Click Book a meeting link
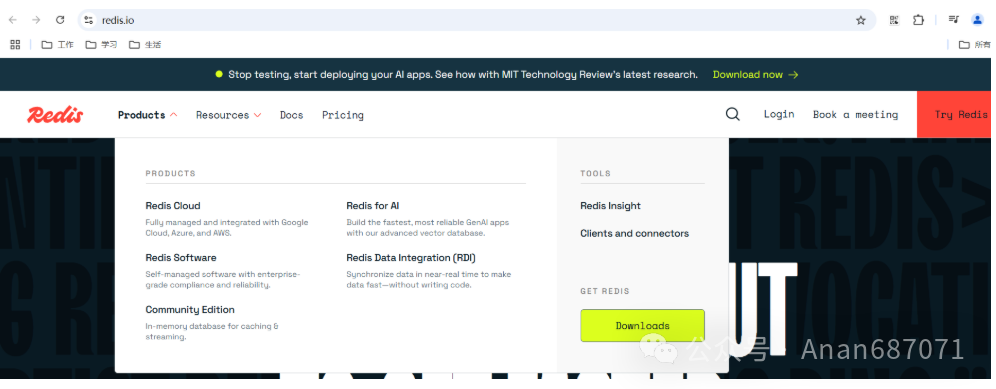This screenshot has width=996, height=389. pyautogui.click(x=855, y=114)
